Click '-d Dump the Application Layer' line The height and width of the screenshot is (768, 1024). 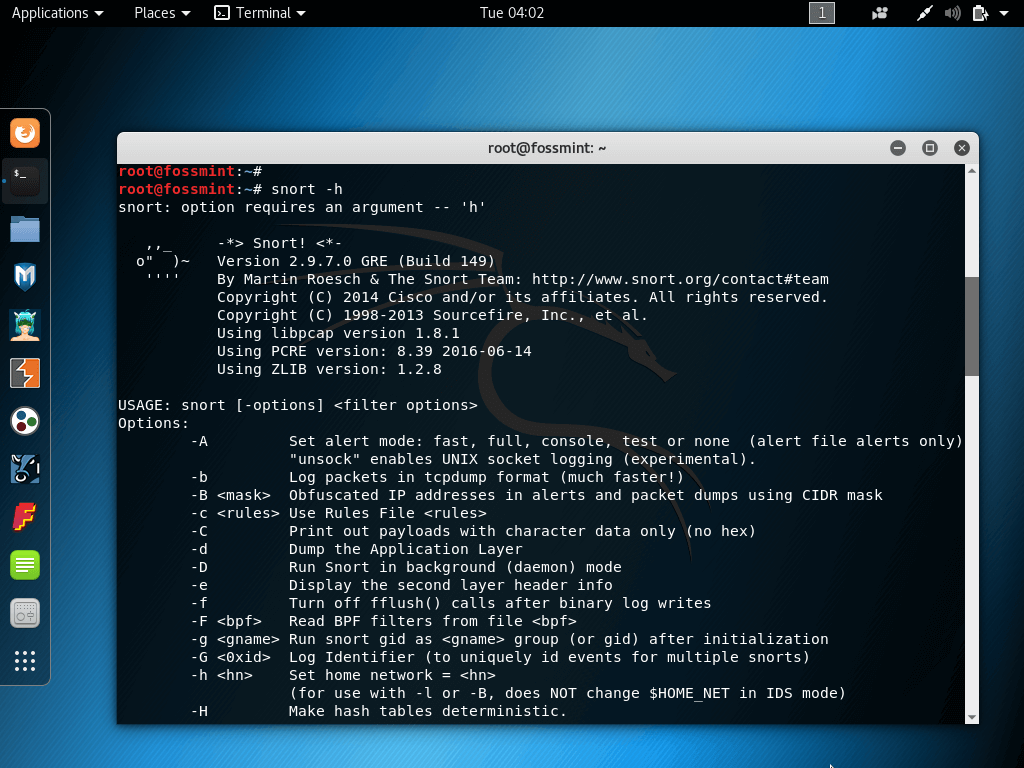point(357,549)
